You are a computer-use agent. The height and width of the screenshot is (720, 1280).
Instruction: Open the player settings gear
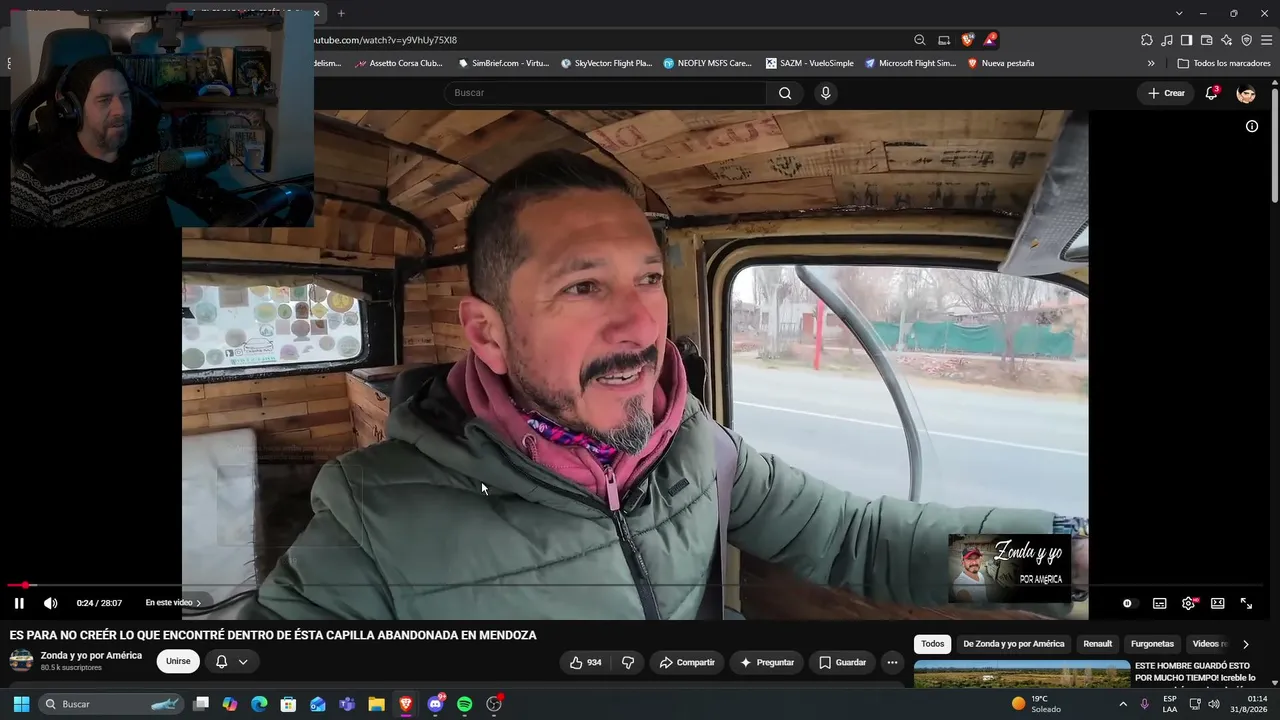(x=1189, y=603)
